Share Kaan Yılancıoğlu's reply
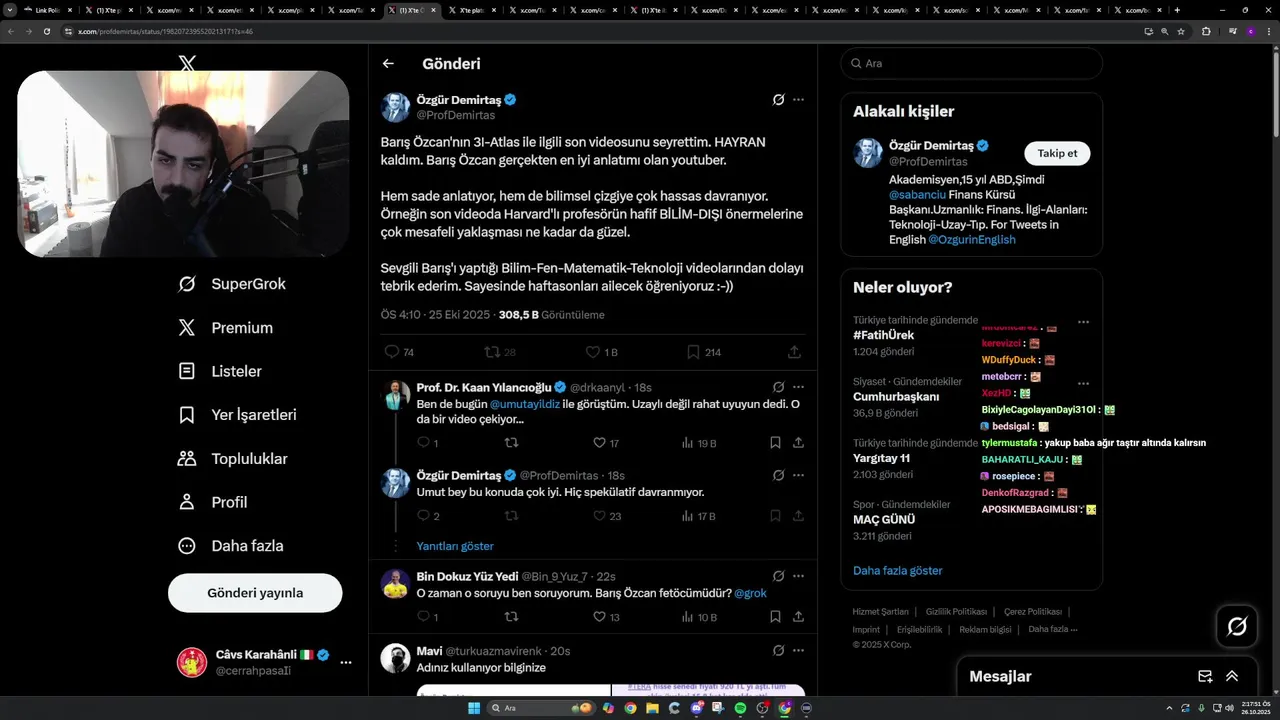Viewport: 1280px width, 720px height. click(798, 442)
